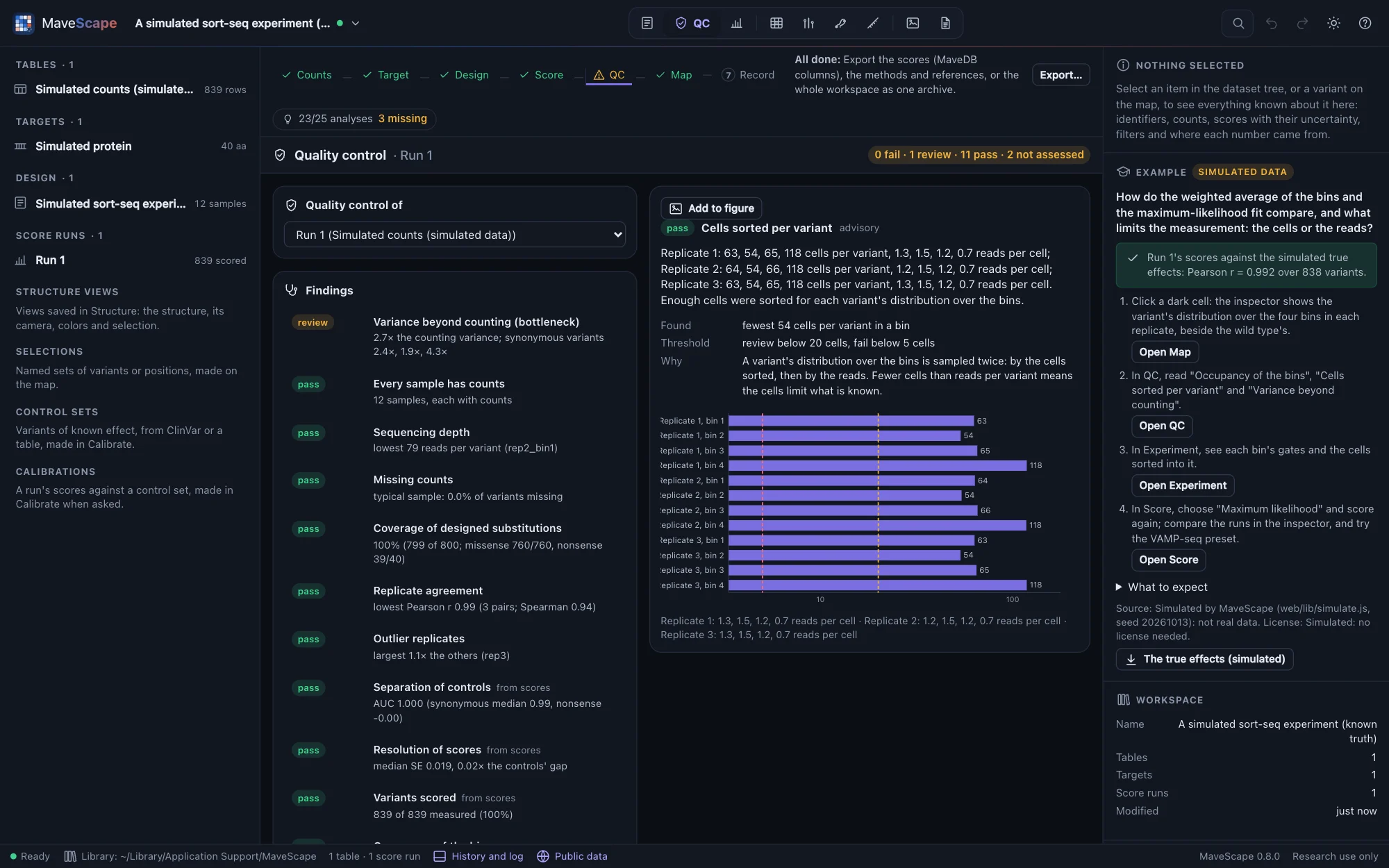Open the Experiment view document icon
1389x868 pixels.
tap(647, 23)
